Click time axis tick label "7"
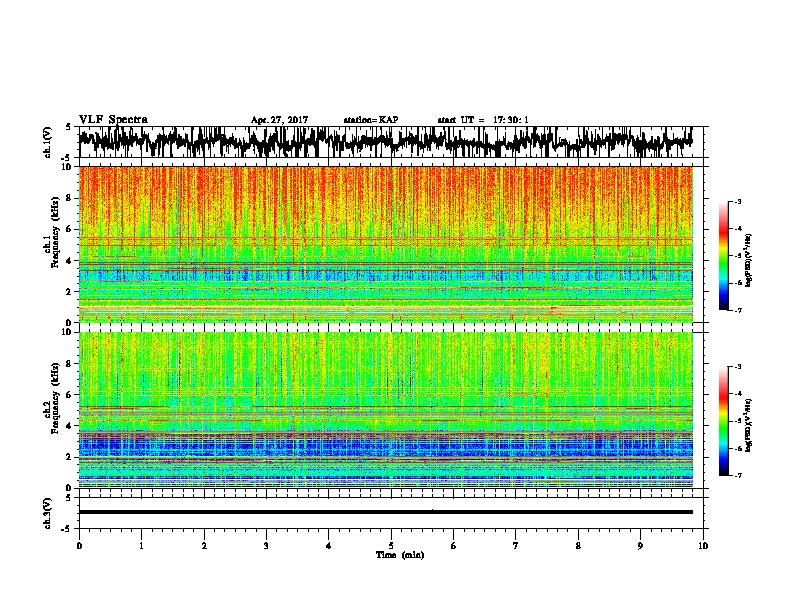792x612 pixels. 516,545
